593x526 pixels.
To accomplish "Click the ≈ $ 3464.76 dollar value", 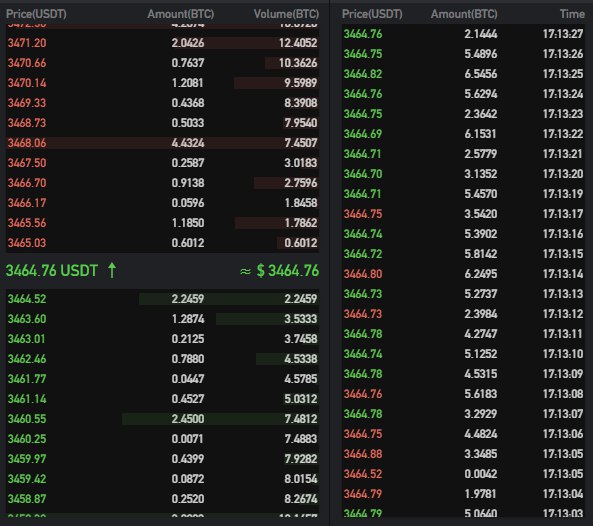I will [x=279, y=271].
